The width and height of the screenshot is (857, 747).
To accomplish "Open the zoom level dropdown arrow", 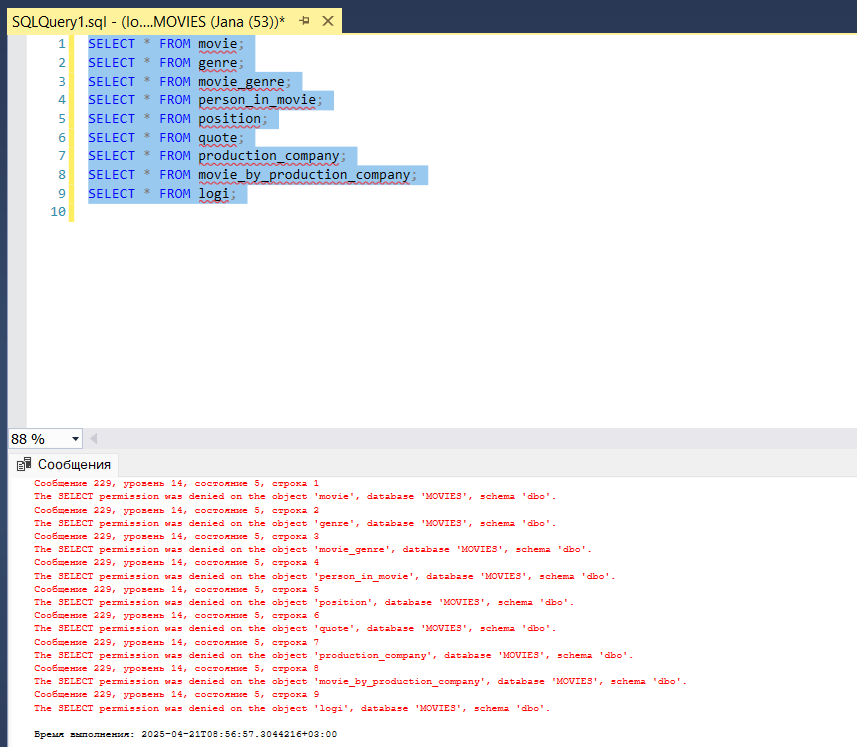I will tap(75, 439).
